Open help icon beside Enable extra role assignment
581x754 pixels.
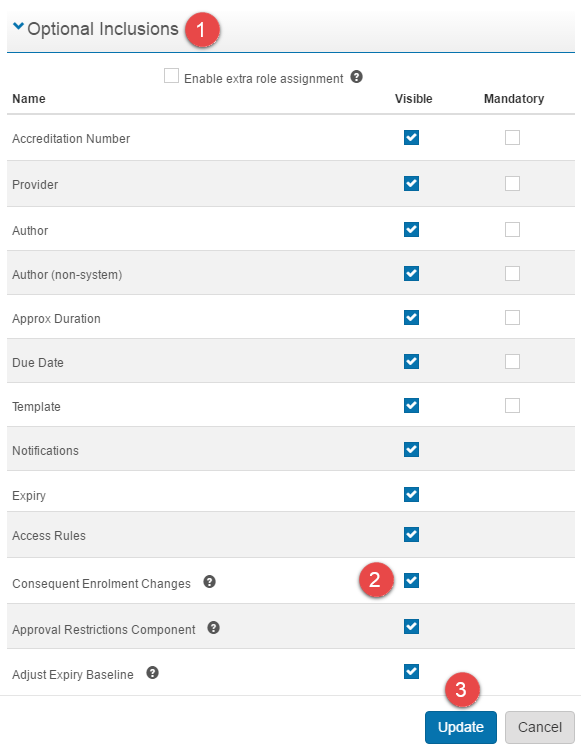click(x=356, y=77)
